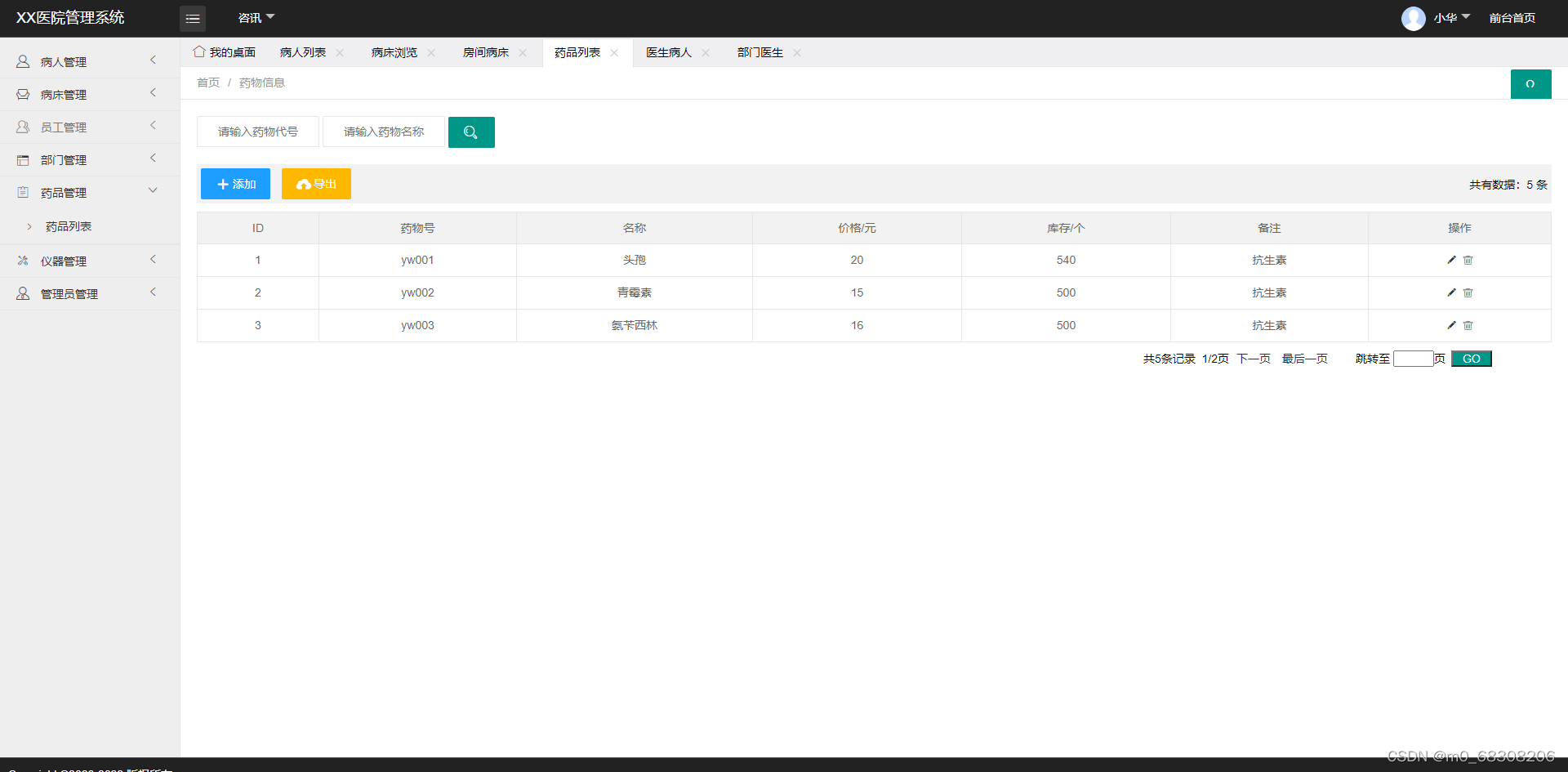
Task: Switch to the 医生病人 tab
Action: [x=669, y=52]
